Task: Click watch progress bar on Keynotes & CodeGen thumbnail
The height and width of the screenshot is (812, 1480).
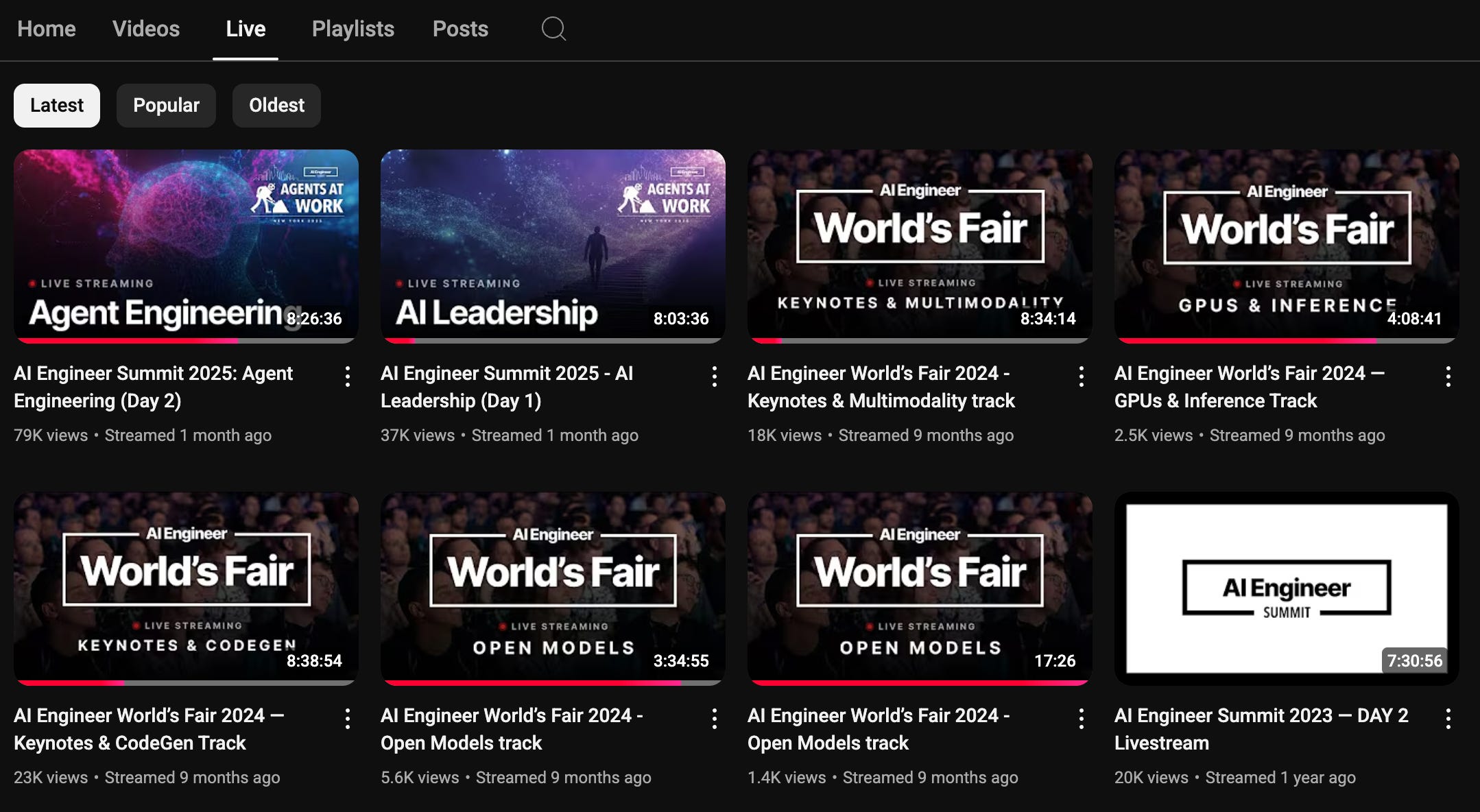Action: coord(186,682)
